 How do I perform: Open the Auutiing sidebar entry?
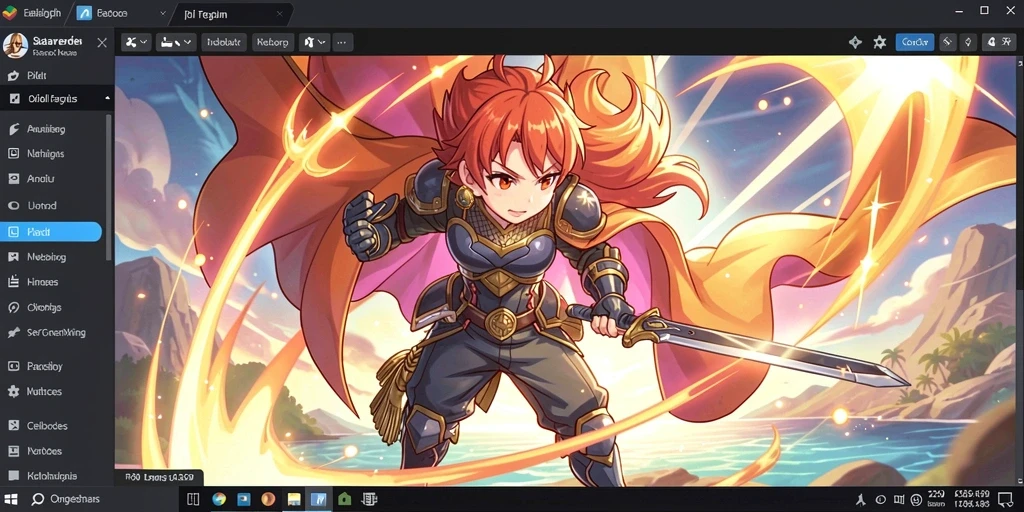pos(52,129)
